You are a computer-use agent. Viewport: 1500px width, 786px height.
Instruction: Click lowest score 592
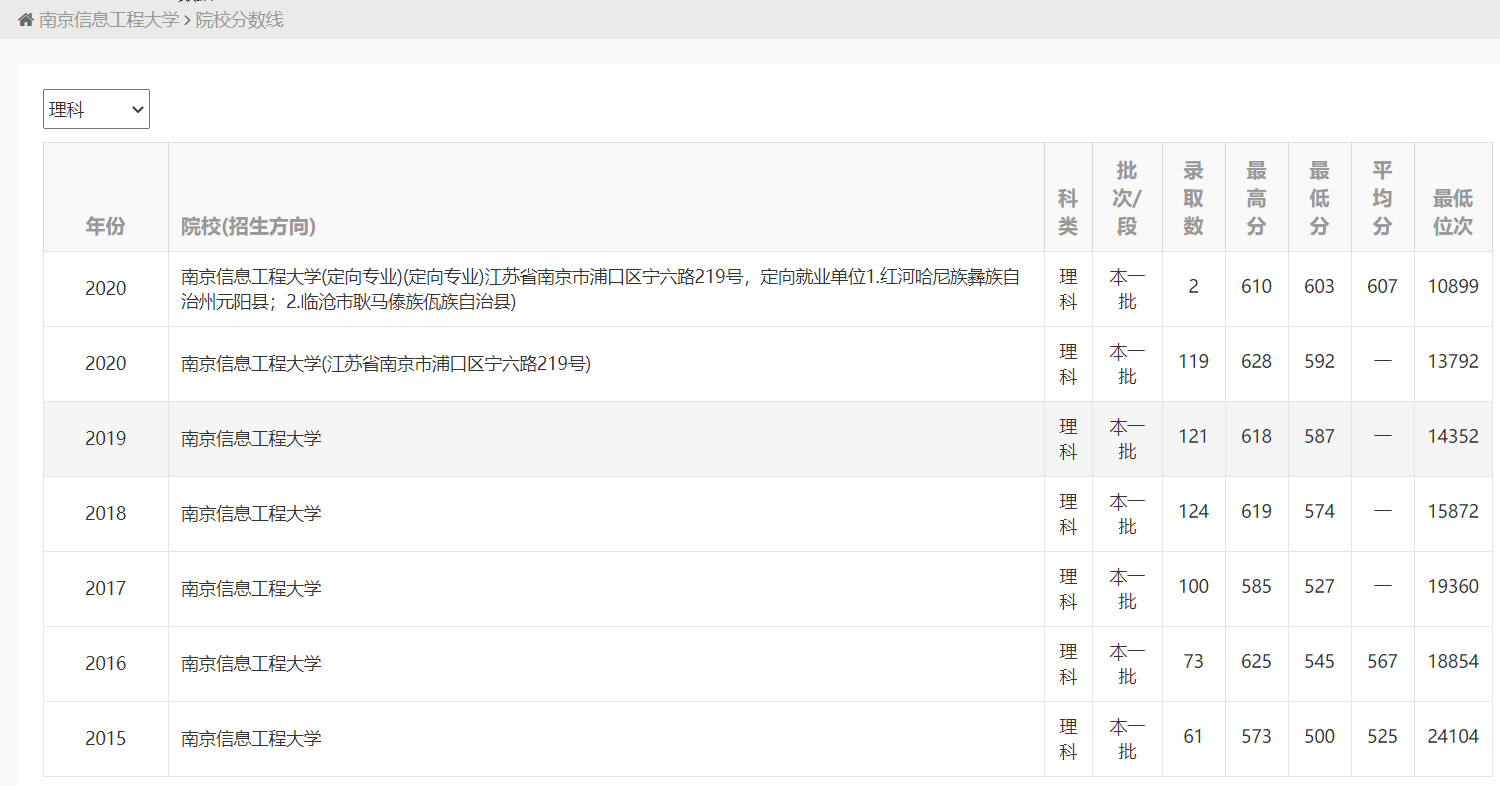1319,362
